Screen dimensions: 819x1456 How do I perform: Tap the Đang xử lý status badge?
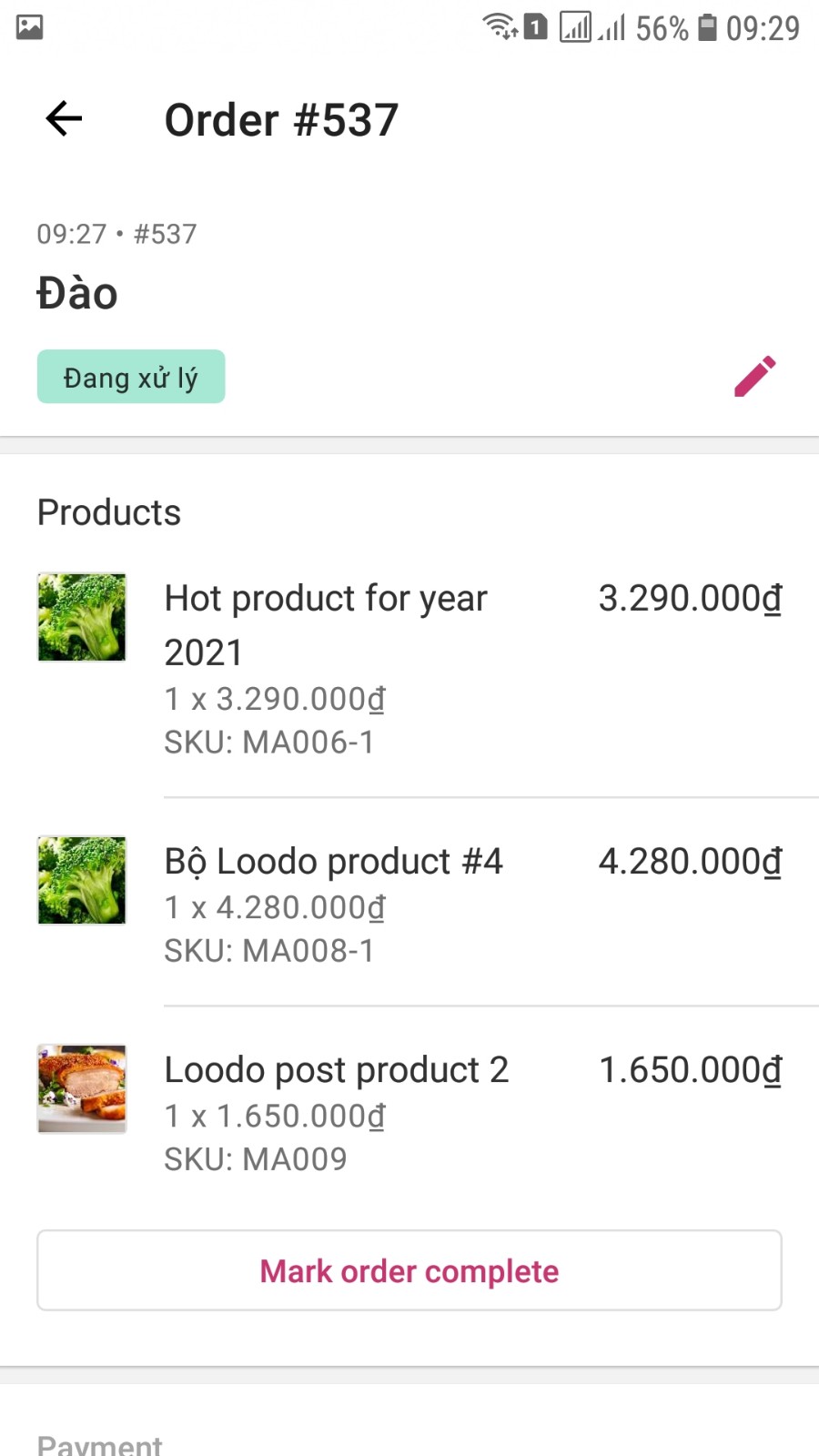pos(131,377)
